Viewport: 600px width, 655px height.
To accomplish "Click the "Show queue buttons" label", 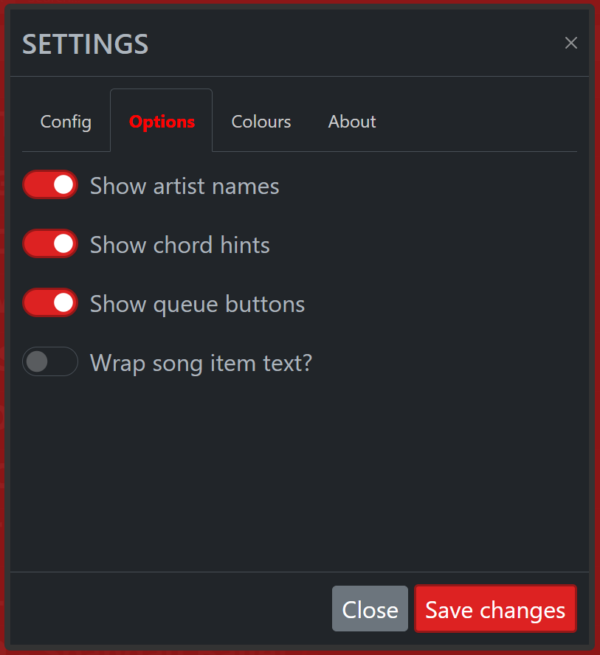I will 198,304.
